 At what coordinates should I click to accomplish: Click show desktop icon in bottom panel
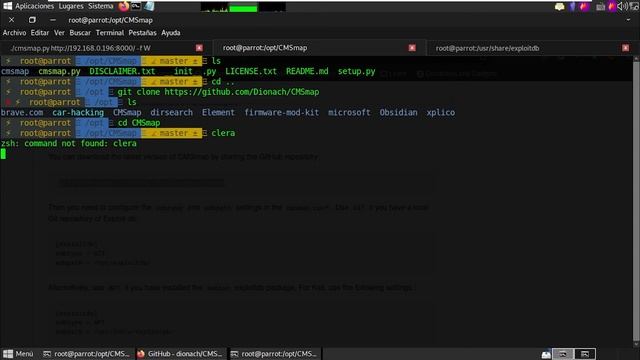[546, 354]
